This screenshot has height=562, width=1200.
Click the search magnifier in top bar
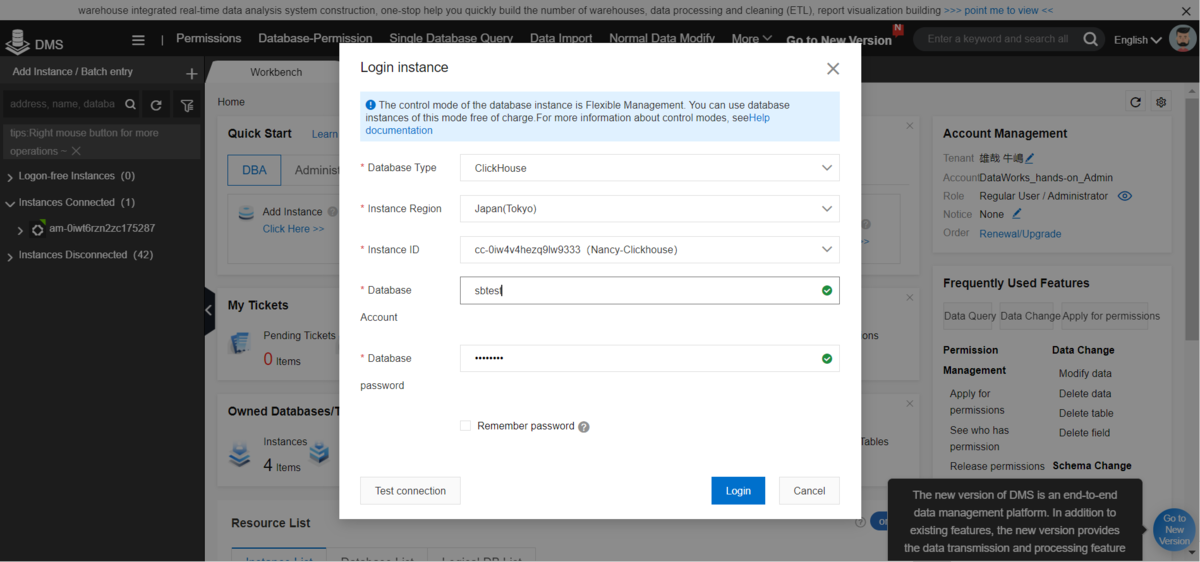click(1091, 40)
